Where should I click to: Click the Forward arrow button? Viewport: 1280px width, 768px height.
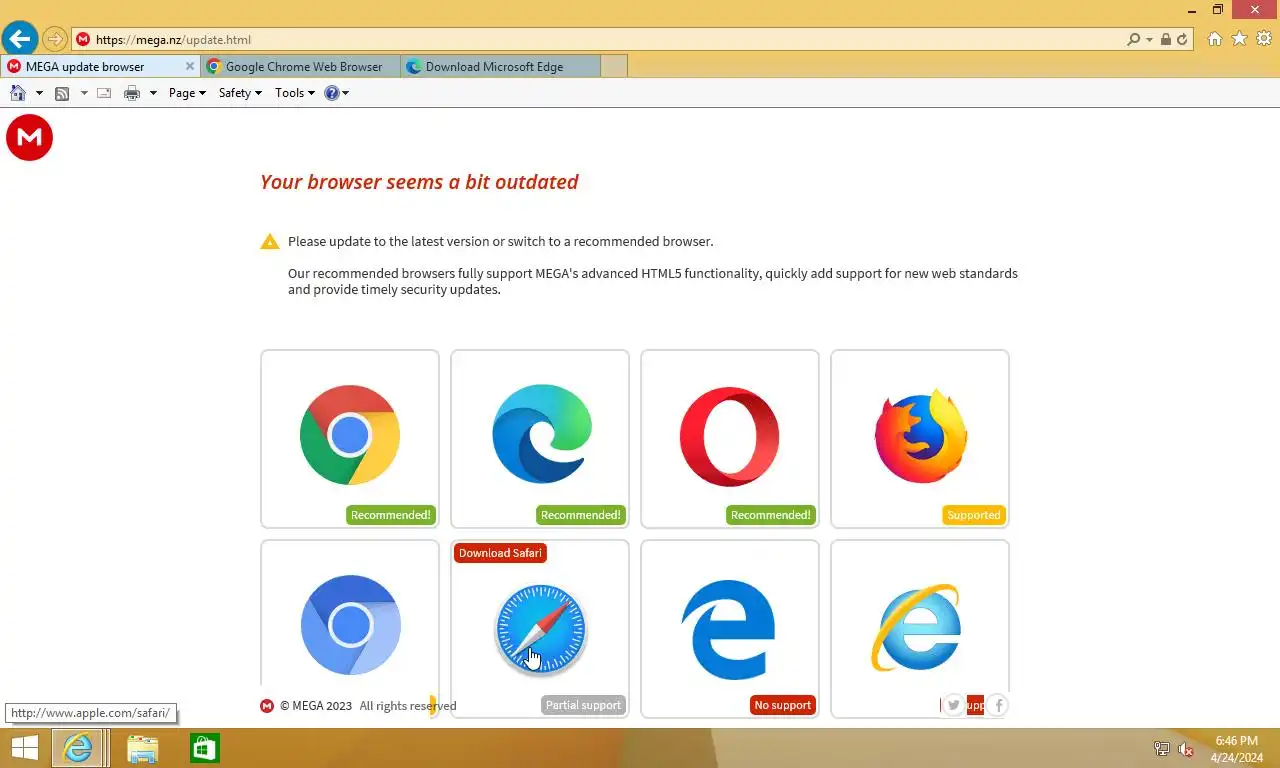pyautogui.click(x=54, y=40)
